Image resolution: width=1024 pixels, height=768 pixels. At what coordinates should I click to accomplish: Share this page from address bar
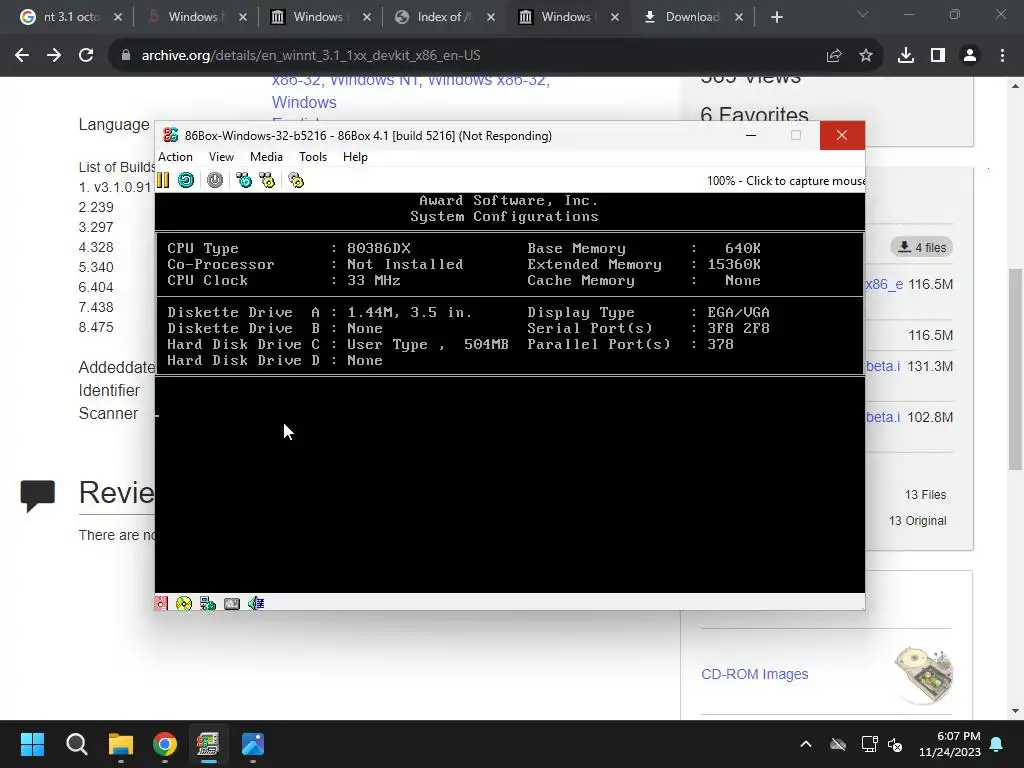tap(834, 56)
